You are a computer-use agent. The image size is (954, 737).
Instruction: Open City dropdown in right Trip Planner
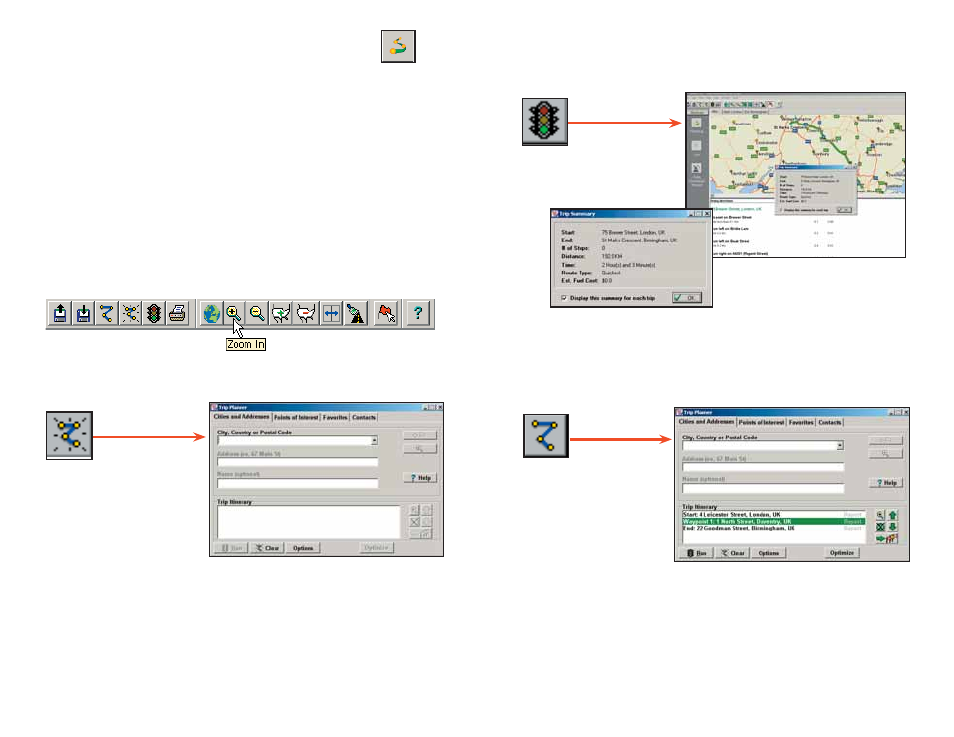click(840, 445)
